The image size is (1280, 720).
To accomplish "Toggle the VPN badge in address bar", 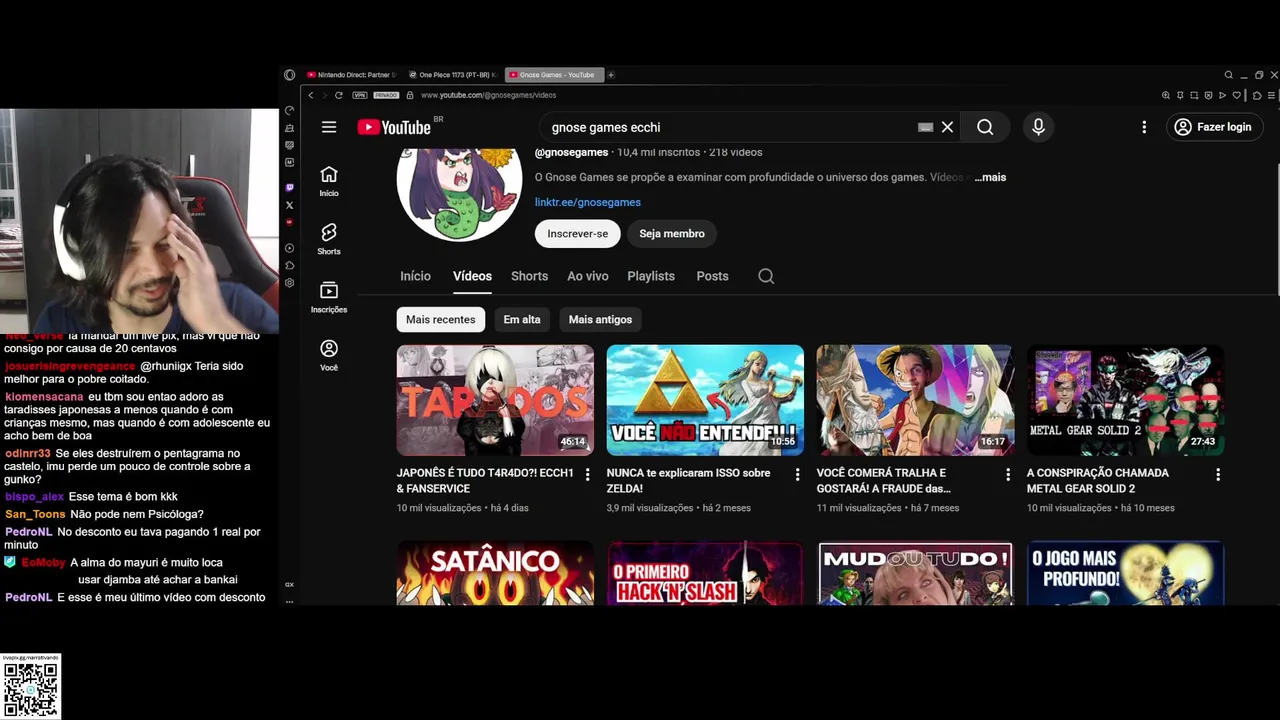I will (360, 95).
